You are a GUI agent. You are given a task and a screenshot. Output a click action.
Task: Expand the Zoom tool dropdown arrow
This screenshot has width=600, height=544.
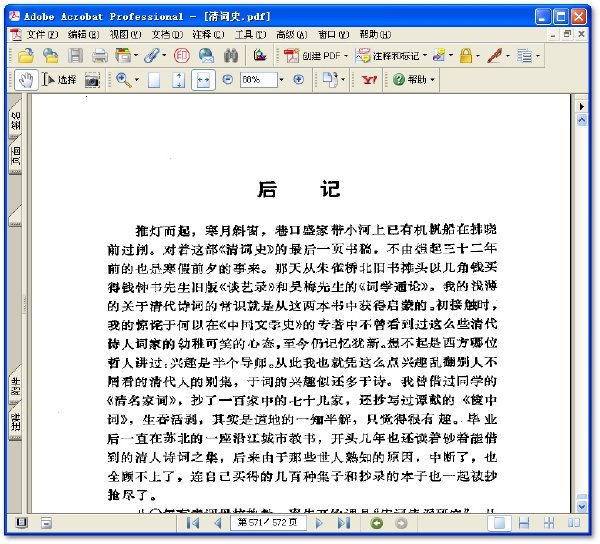click(x=137, y=80)
